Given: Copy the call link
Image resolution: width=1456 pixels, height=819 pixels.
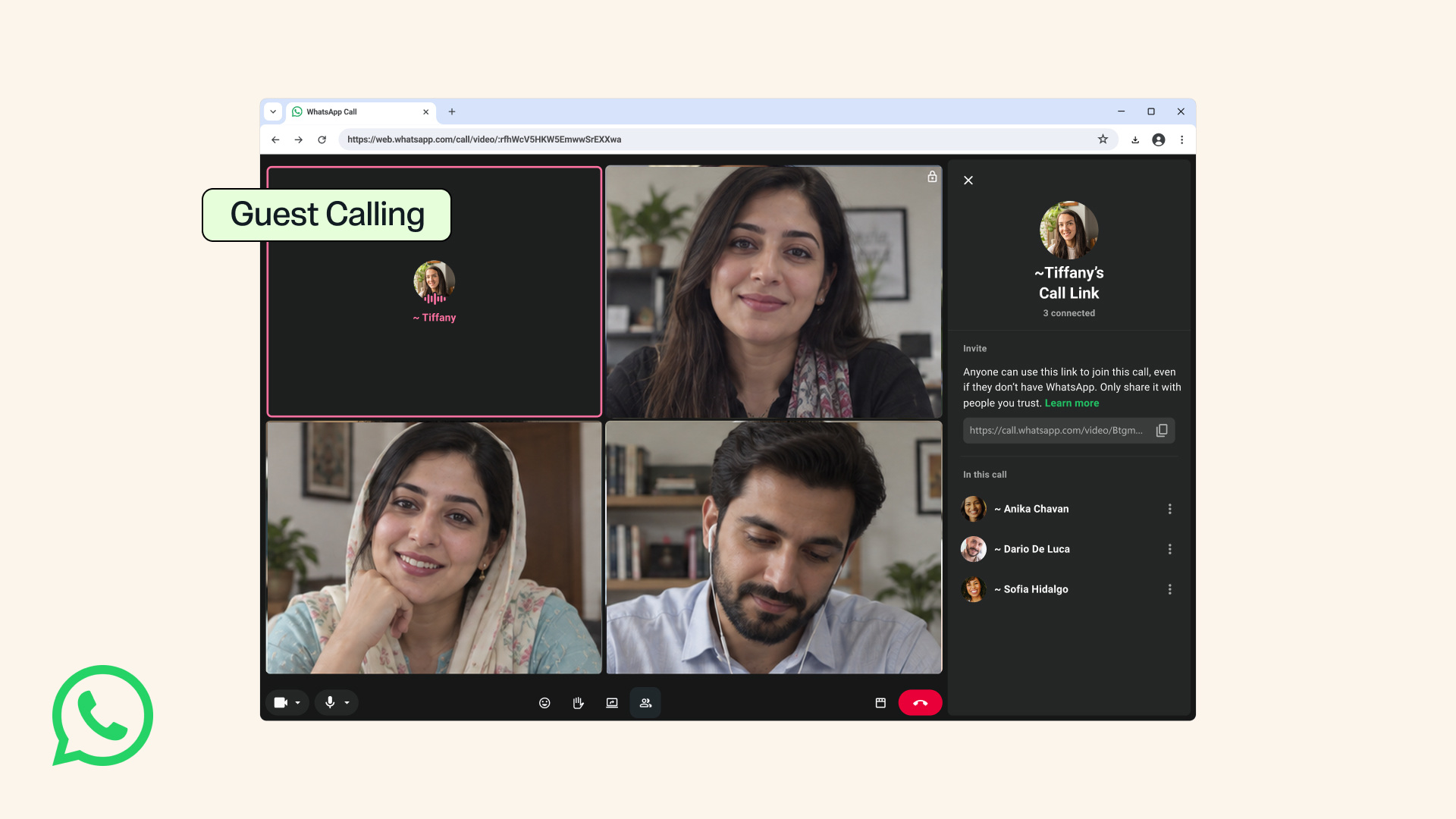Looking at the screenshot, I should 1162,431.
